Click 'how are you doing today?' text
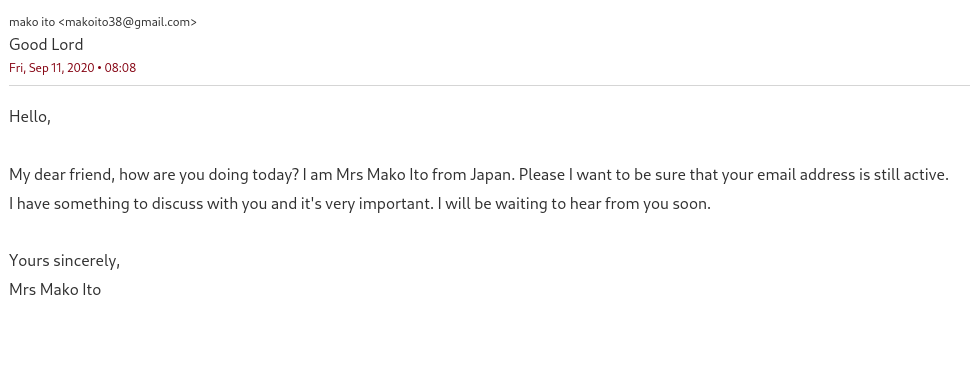Screen dimensions: 970x389 tap(209, 175)
